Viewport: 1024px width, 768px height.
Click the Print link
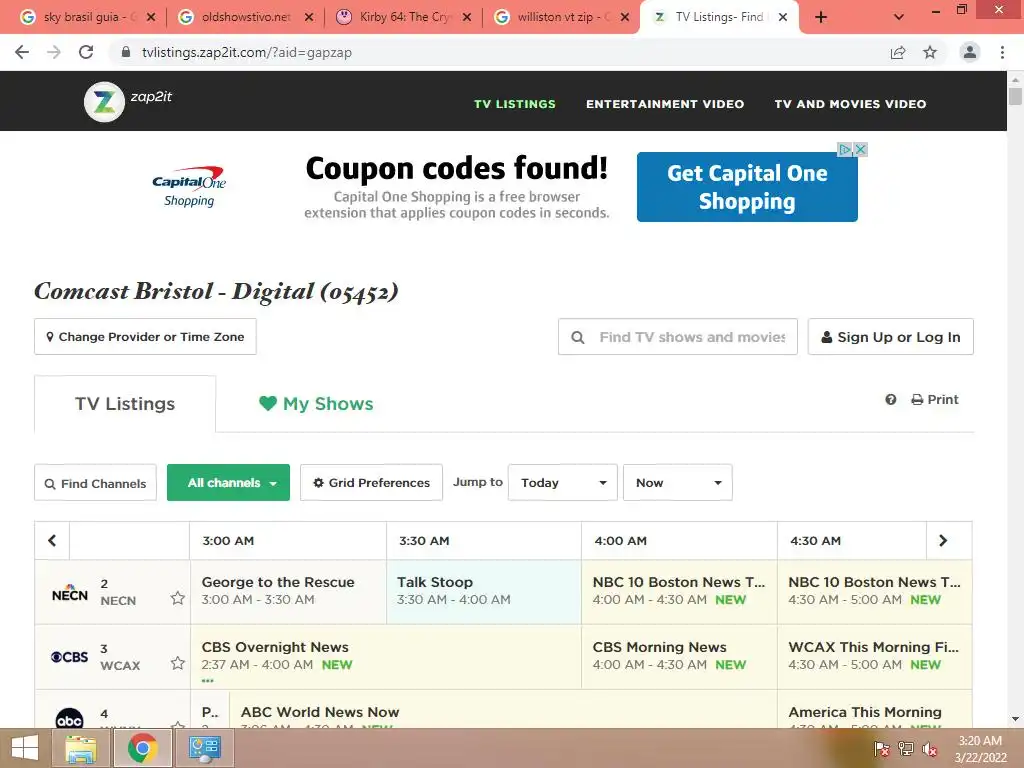tap(935, 400)
